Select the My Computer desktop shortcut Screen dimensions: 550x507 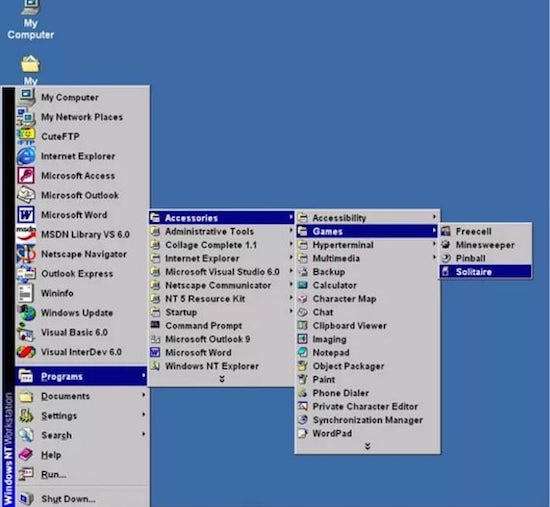(x=31, y=20)
